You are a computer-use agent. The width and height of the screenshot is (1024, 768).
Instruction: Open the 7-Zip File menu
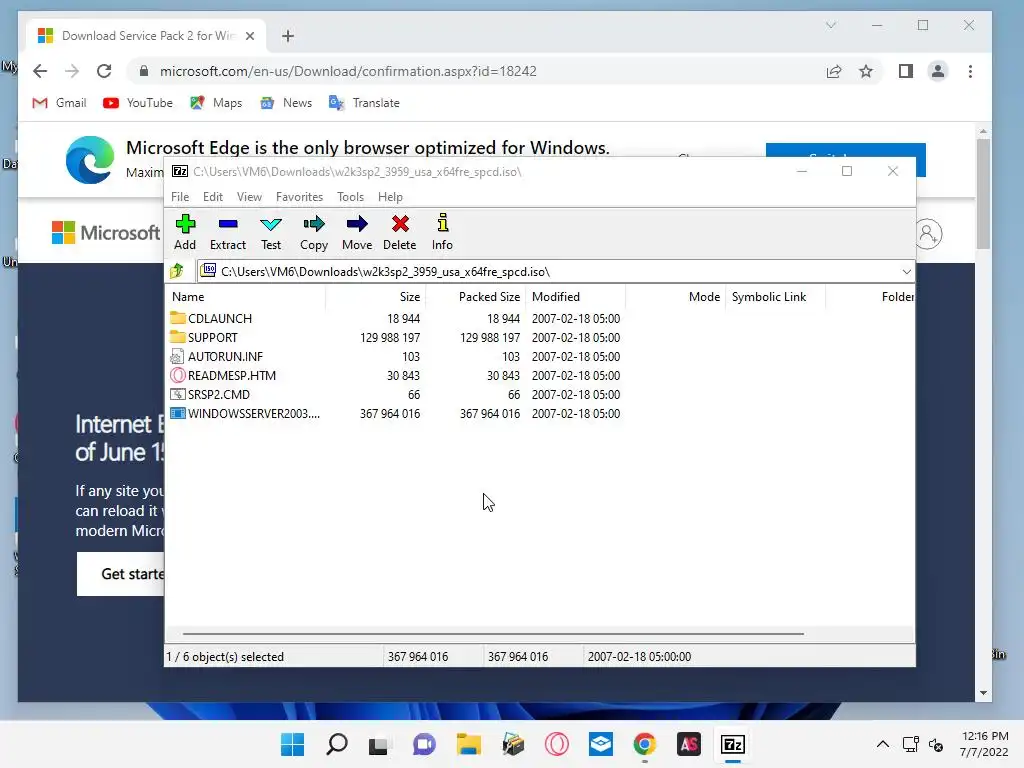click(180, 197)
